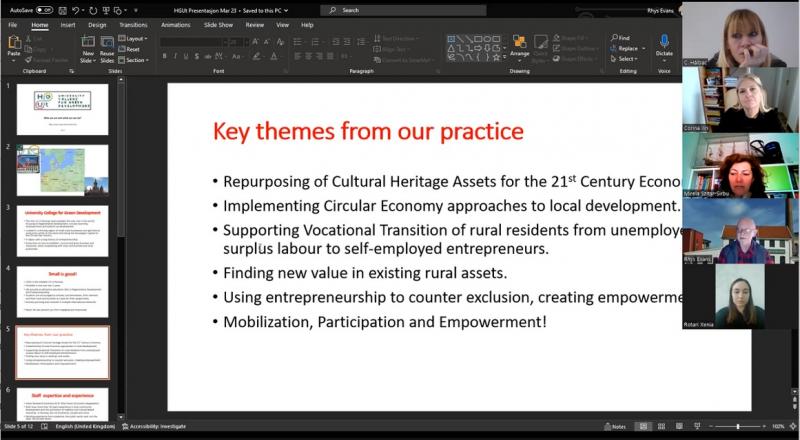Expand the Layout dropdown
Screen dimensions: 800x440
tap(134, 38)
